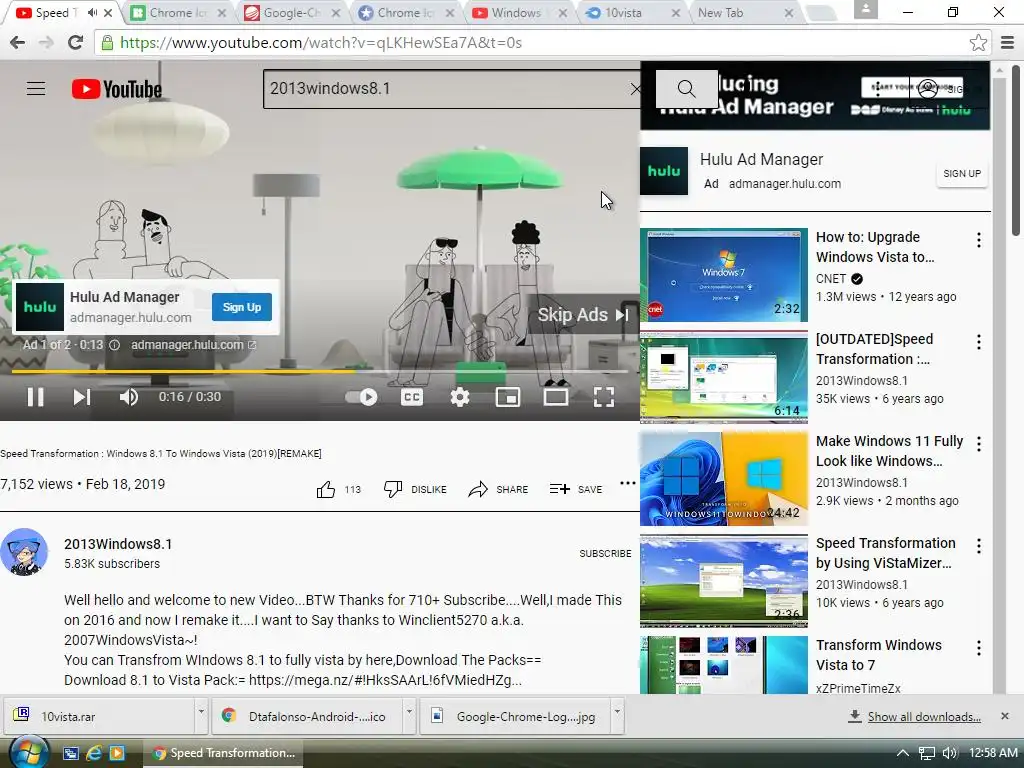Open Windows Start orb
1024x768 pixels.
coord(29,752)
